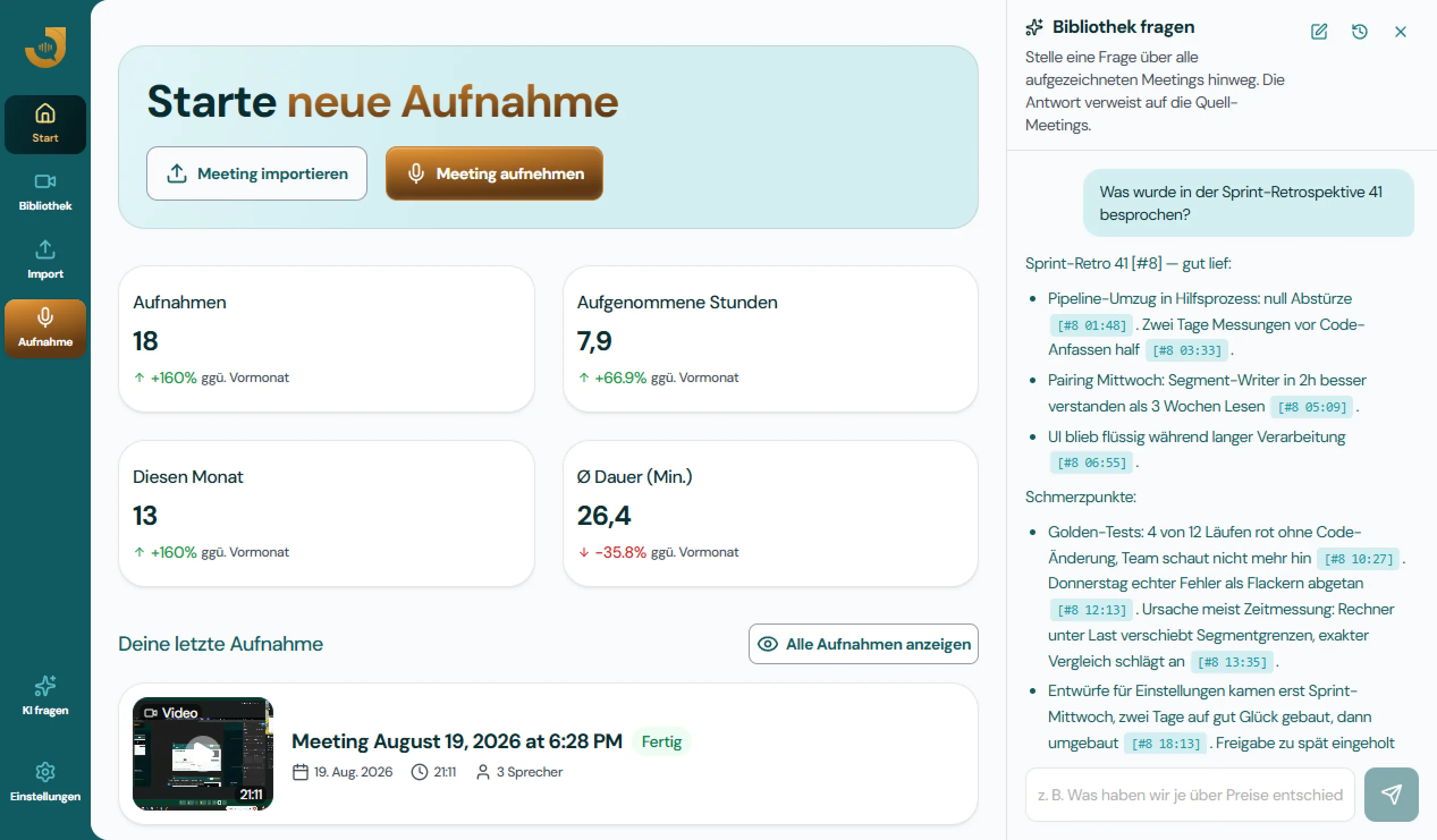This screenshot has width=1437, height=840.
Task: Go to Import in the sidebar
Action: [x=45, y=260]
